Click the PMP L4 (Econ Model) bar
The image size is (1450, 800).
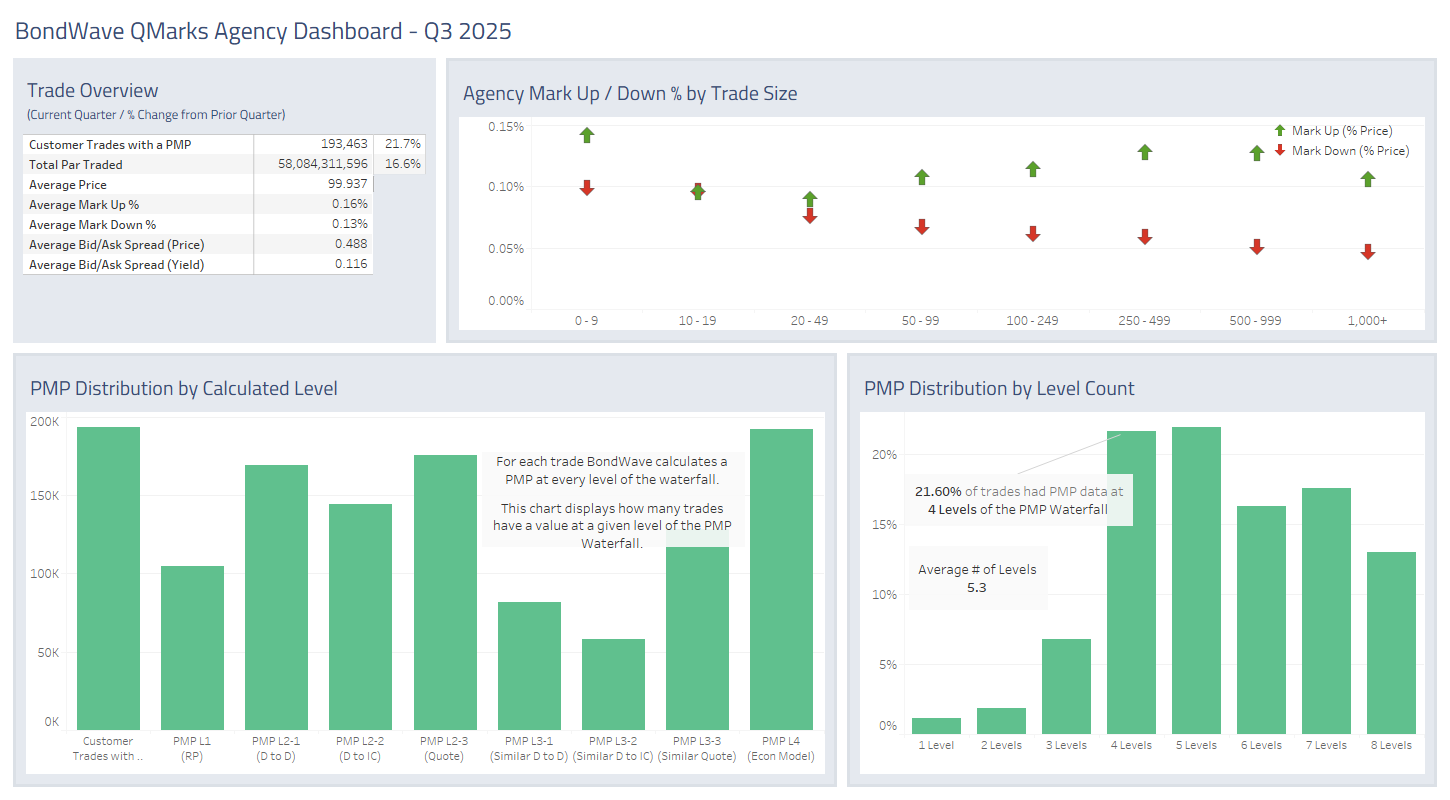coord(781,580)
